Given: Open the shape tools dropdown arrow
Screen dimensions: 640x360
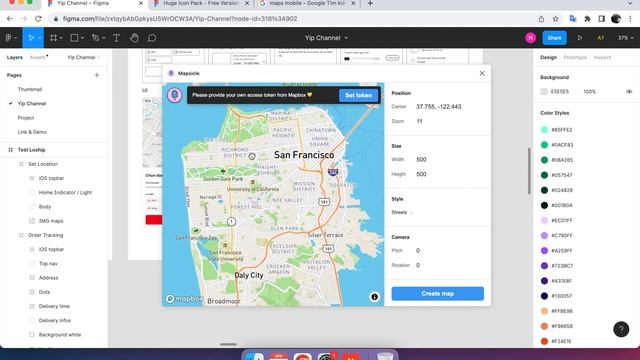Looking at the screenshot, I should pyautogui.click(x=82, y=38).
